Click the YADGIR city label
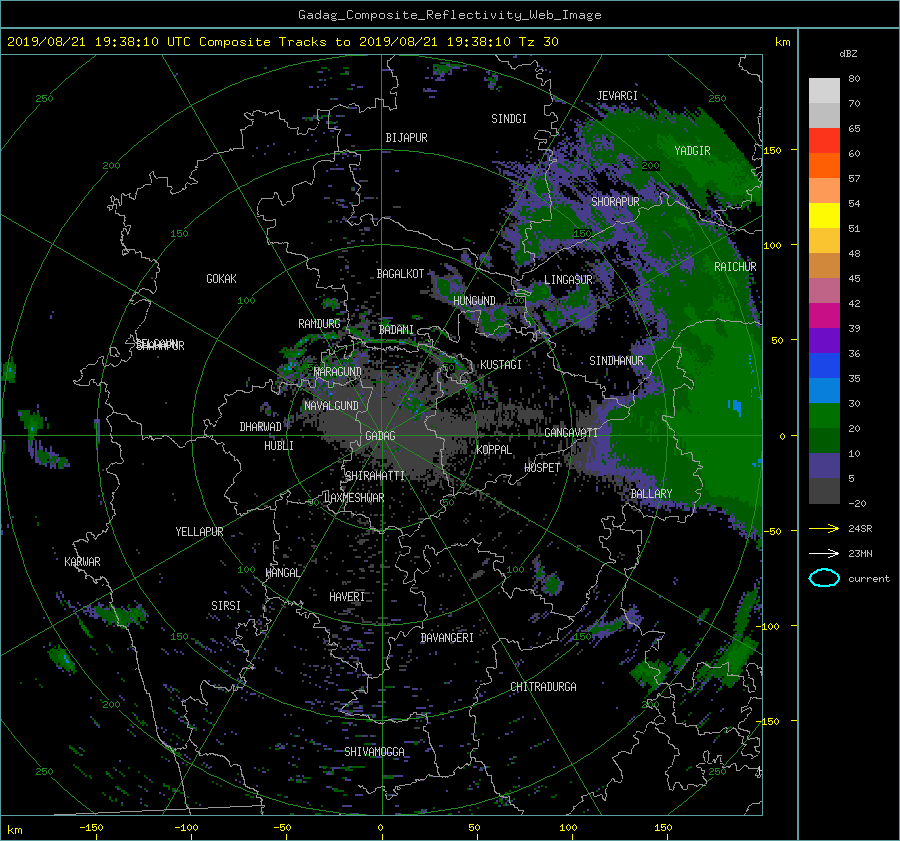Screen dimensions: 900x841 pos(692,151)
